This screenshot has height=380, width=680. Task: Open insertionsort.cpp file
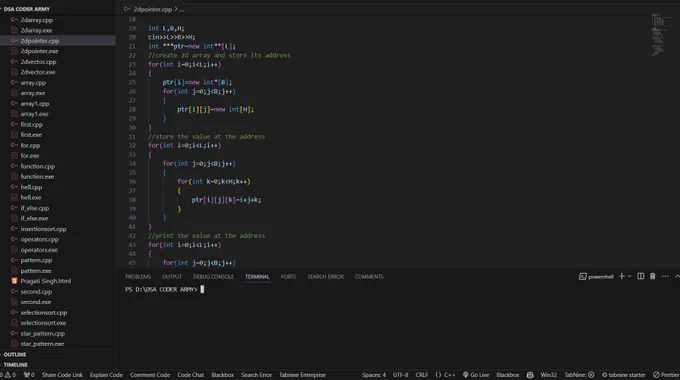click(x=43, y=229)
